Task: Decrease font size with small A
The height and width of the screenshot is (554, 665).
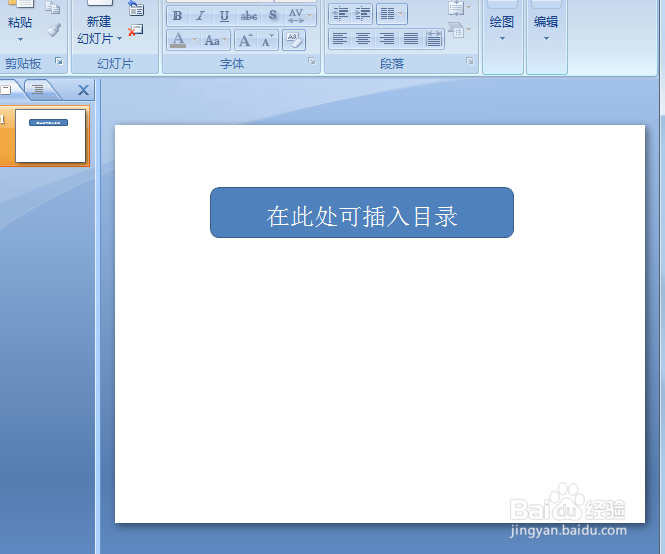Action: [x=268, y=40]
